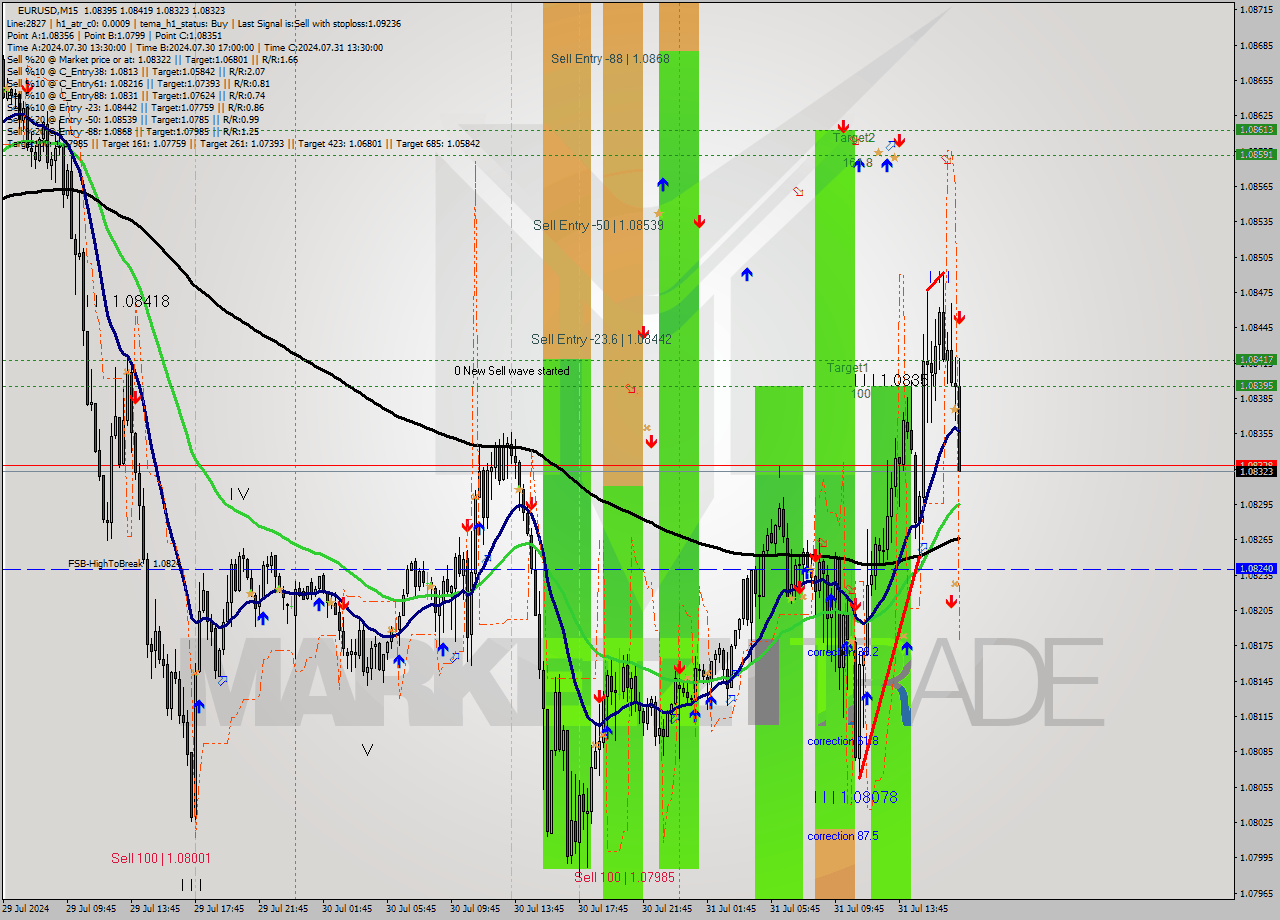
Task: Click the 'Sell Entry -88 | 1.0868' label
Action: coord(610,58)
